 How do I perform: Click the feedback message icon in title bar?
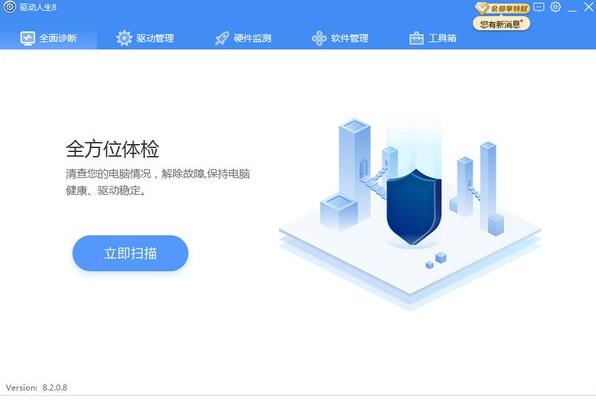(x=539, y=7)
